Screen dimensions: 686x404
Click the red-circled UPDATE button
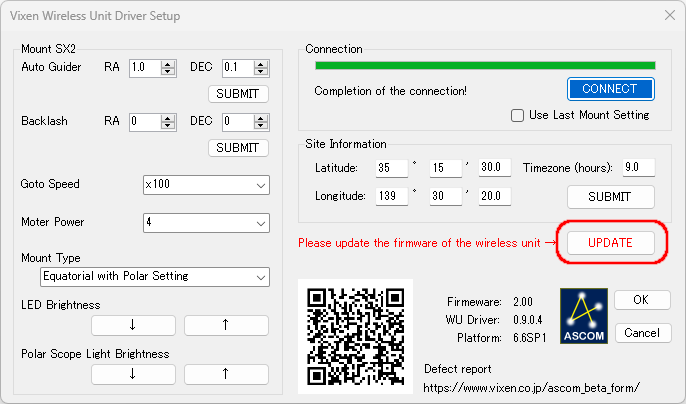(609, 243)
